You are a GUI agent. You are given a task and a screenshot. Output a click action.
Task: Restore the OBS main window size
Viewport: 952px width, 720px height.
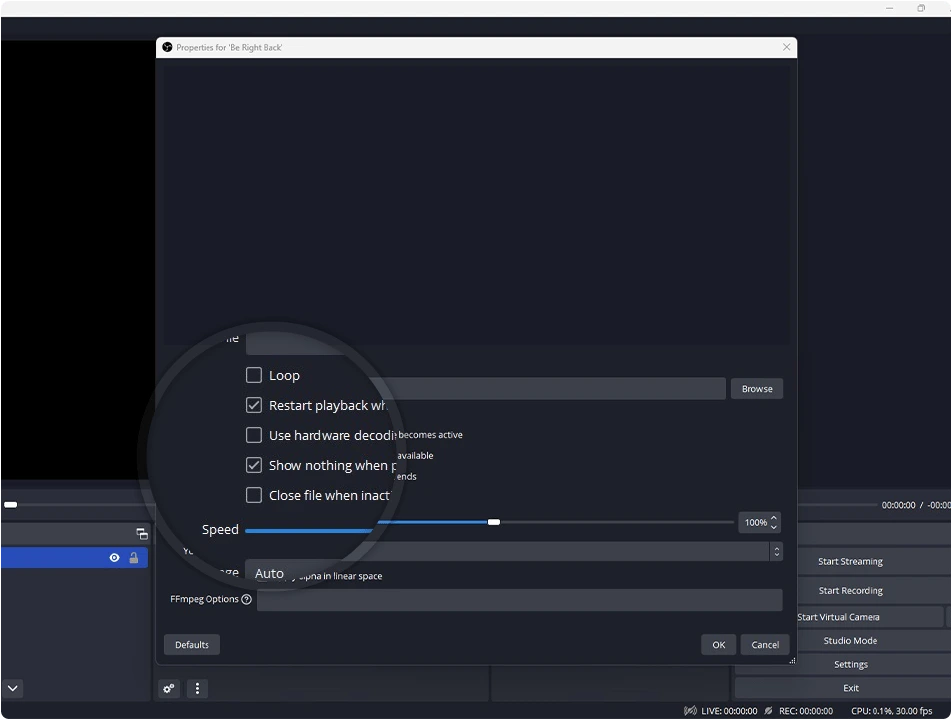(x=921, y=8)
